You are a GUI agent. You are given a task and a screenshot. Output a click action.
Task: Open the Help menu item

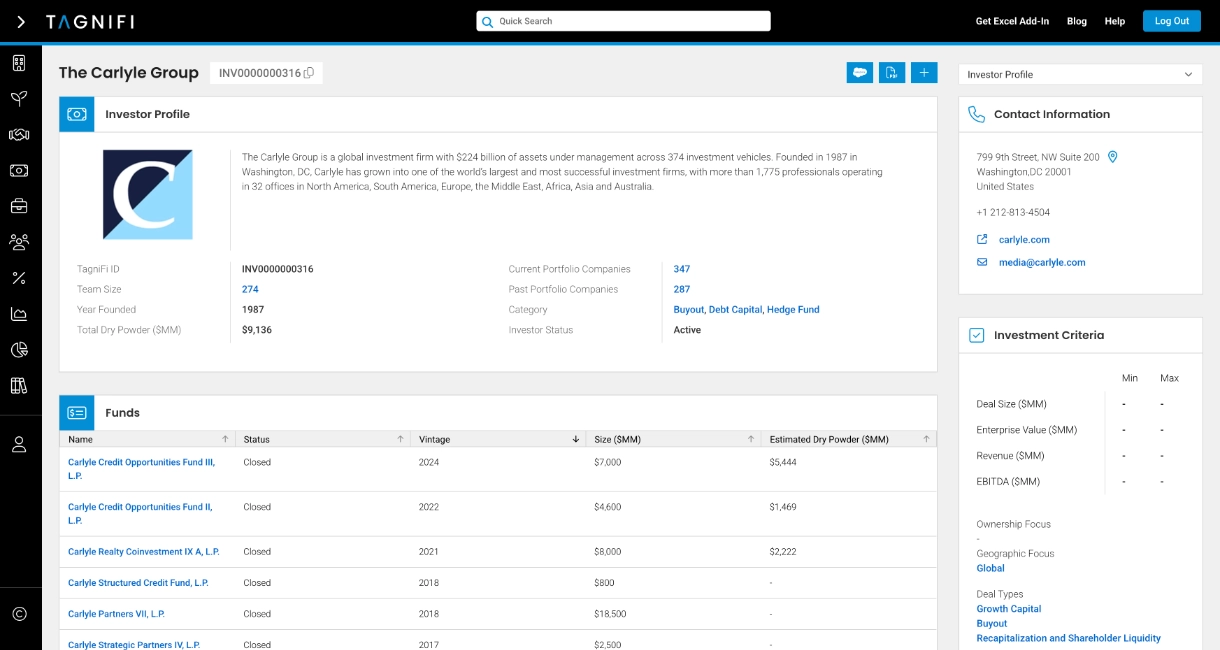tap(1114, 21)
